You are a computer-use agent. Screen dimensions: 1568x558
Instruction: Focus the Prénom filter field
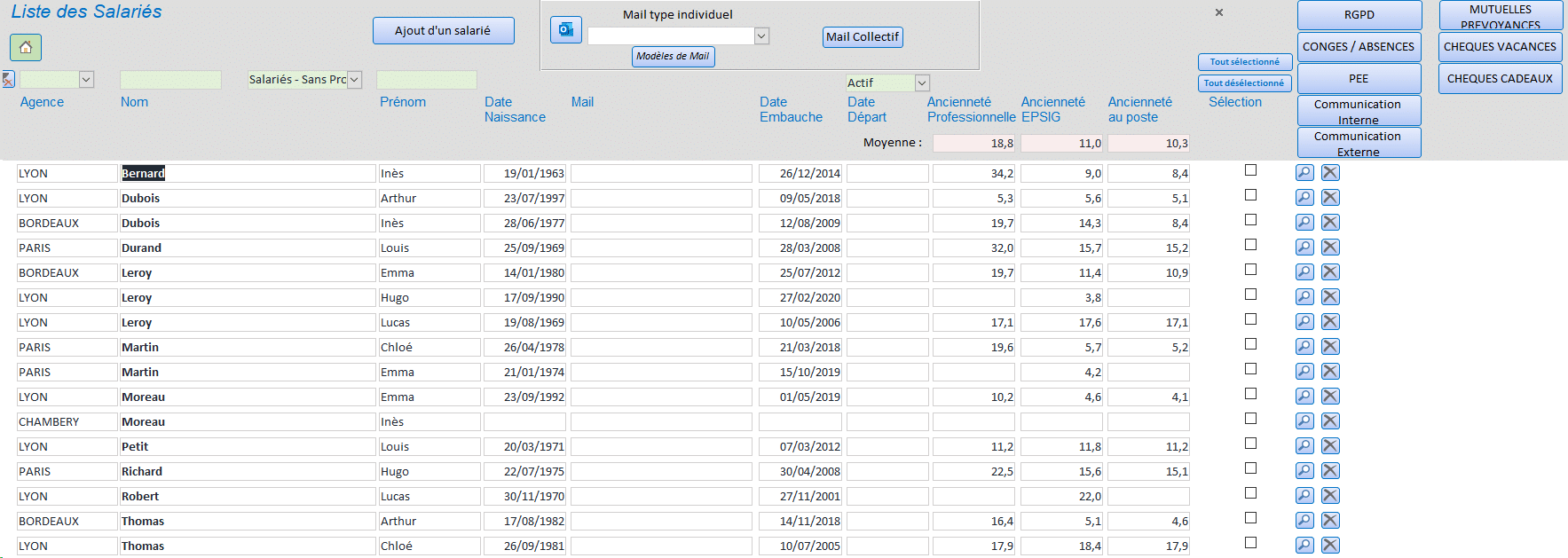coord(427,80)
